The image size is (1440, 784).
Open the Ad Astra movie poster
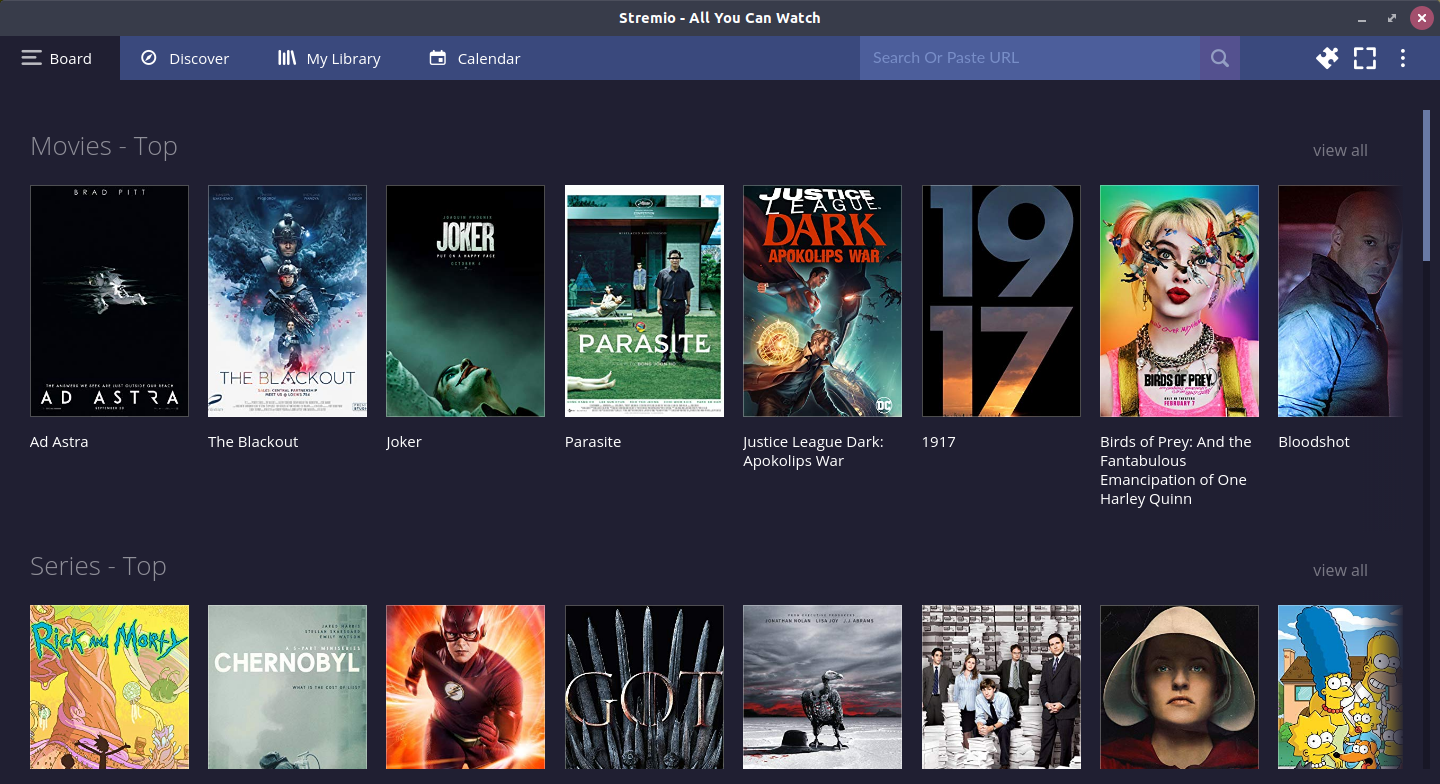click(109, 301)
